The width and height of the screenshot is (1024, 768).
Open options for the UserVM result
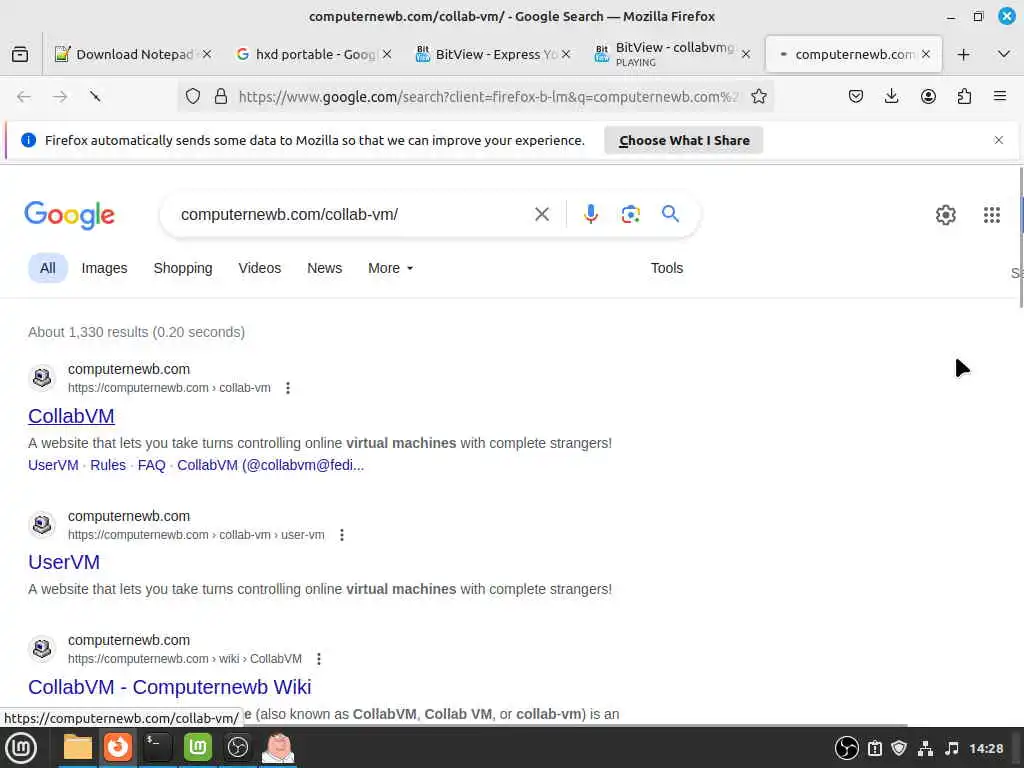342,535
